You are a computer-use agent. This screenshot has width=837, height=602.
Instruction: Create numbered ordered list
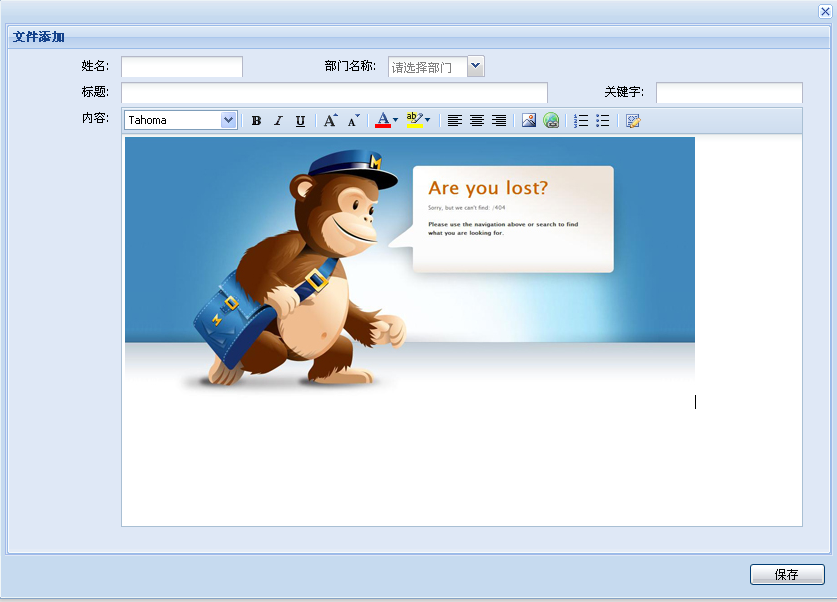[581, 121]
